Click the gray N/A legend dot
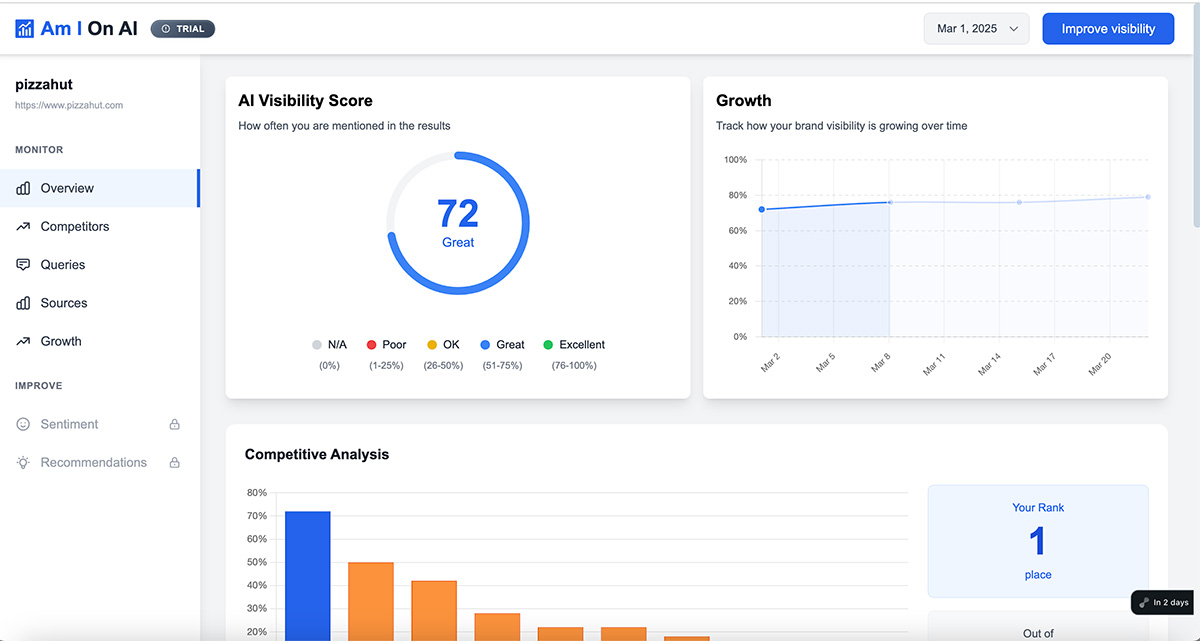This screenshot has width=1200, height=641. 317,345
